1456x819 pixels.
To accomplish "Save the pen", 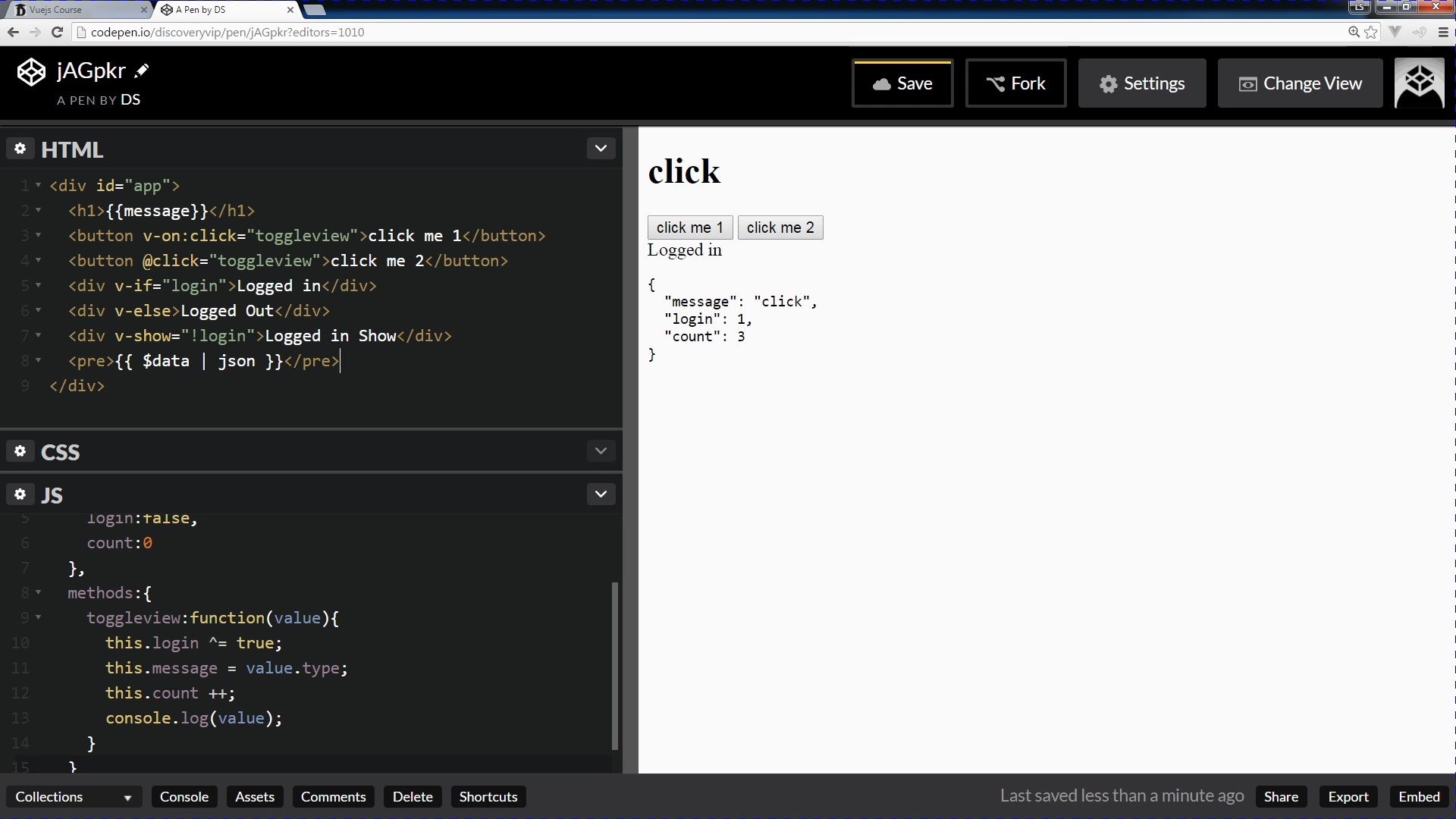I will point(902,83).
